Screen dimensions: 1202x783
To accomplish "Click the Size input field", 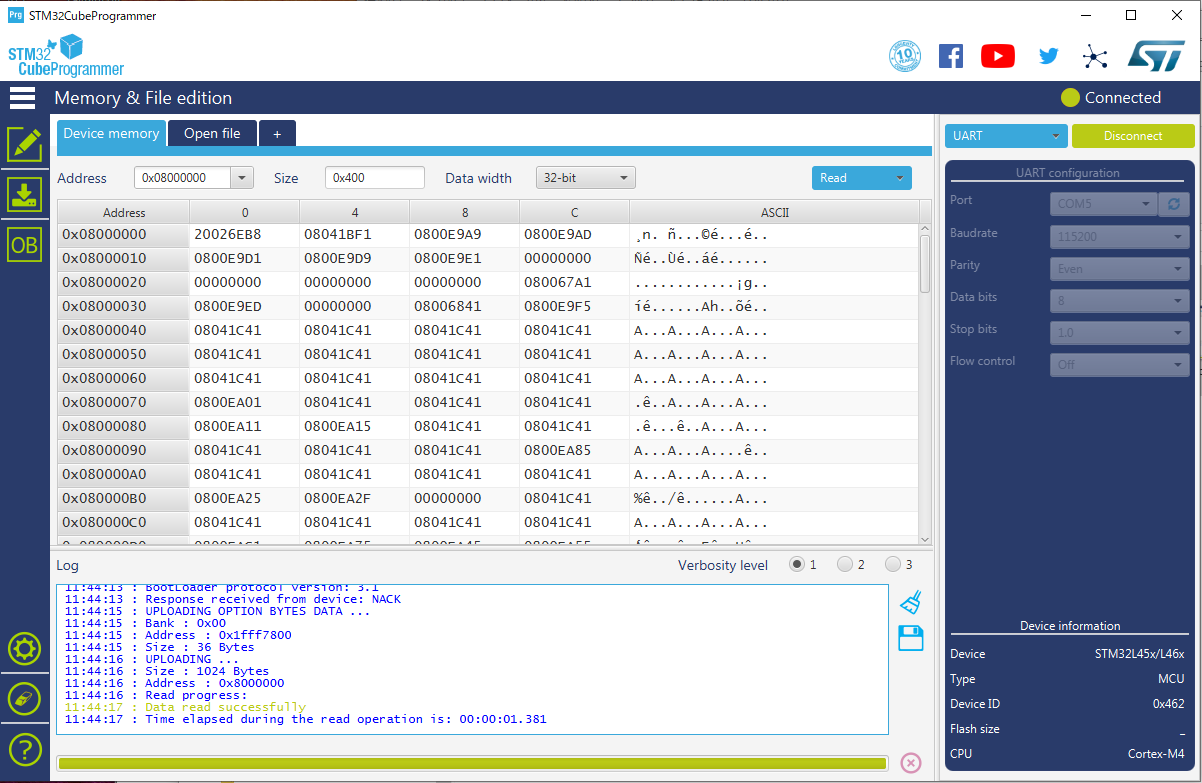I will (375, 178).
